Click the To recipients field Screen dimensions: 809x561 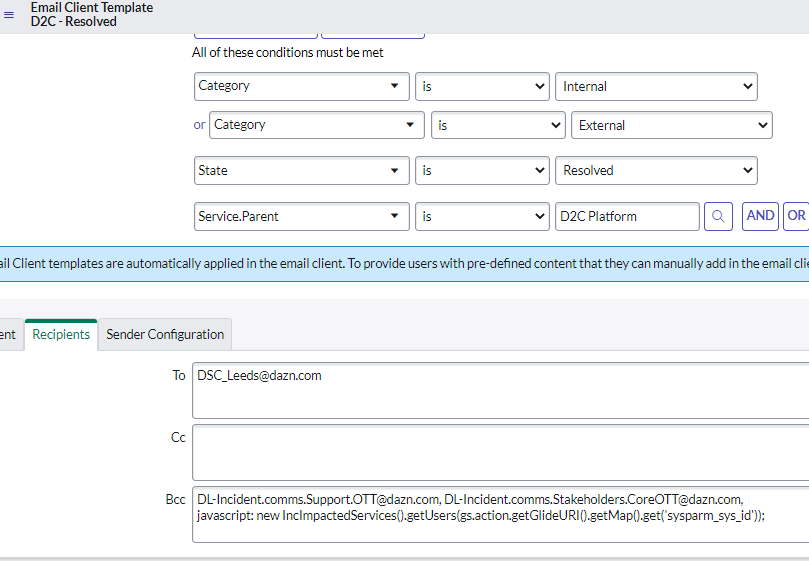pyautogui.click(x=500, y=390)
